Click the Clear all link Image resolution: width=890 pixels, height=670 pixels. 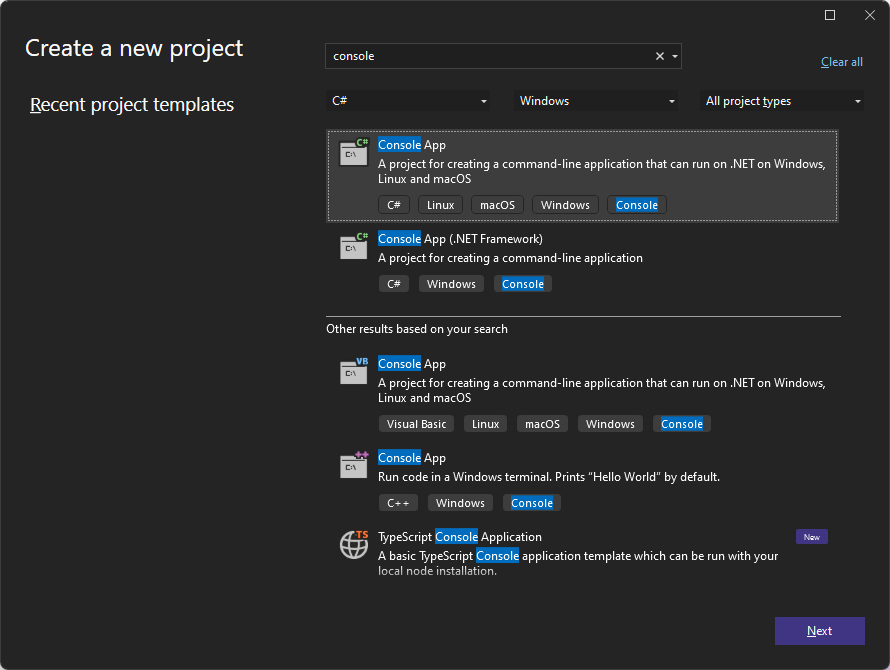click(x=841, y=61)
